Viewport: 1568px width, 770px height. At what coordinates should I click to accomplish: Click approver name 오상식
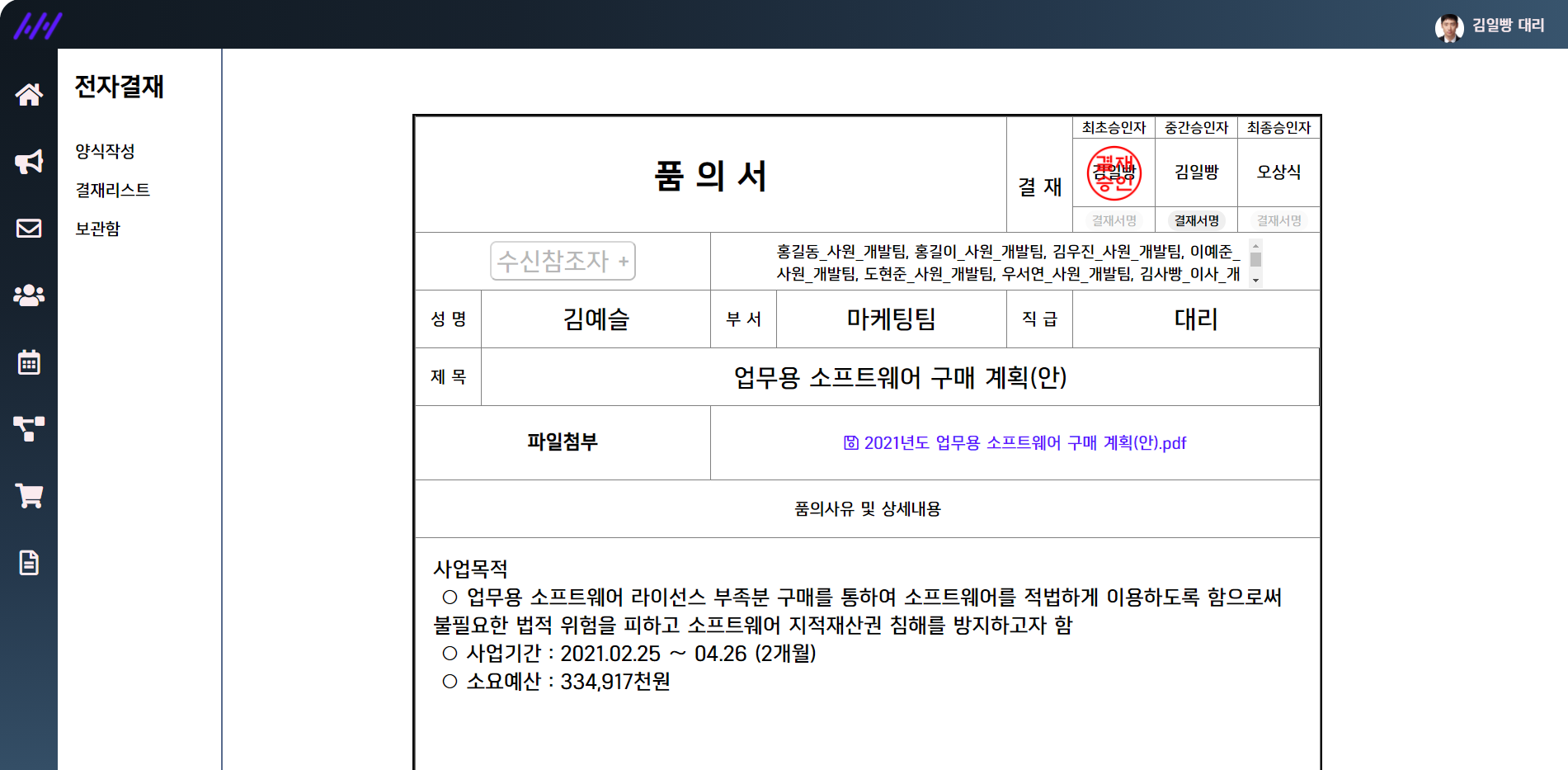(1278, 172)
